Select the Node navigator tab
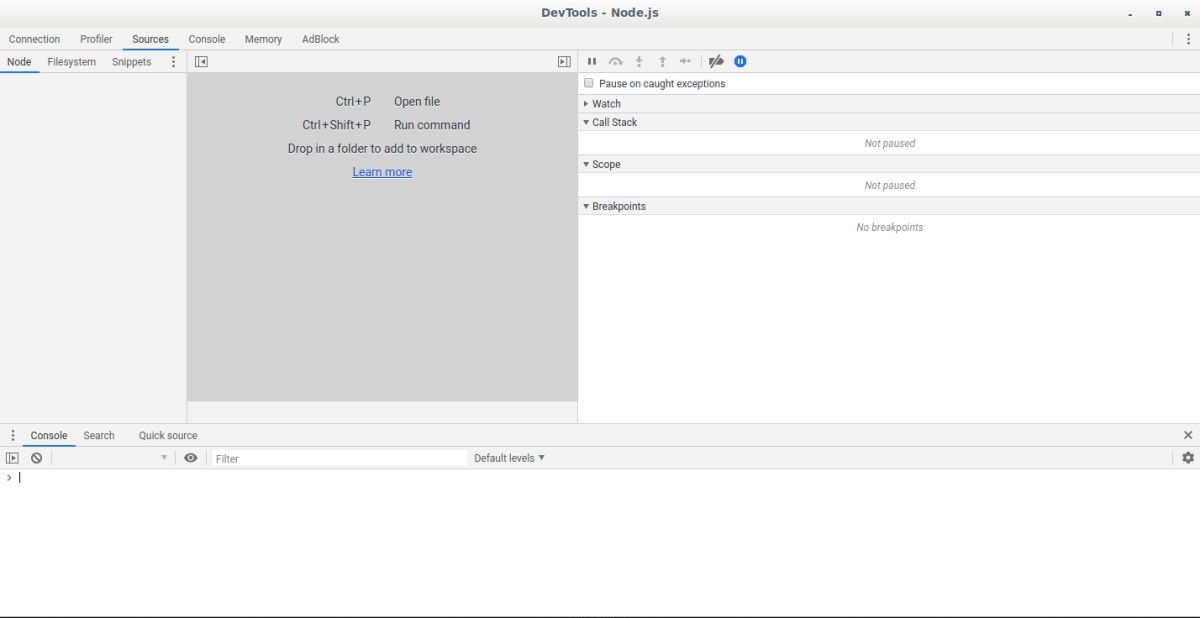Viewport: 1200px width, 618px height. click(19, 61)
